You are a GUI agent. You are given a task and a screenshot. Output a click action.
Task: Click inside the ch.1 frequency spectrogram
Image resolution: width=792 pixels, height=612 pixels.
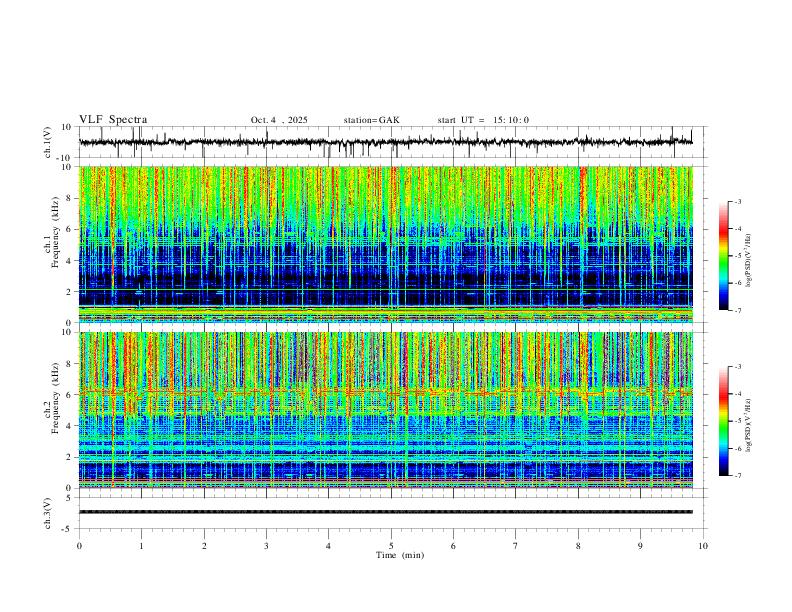click(385, 244)
